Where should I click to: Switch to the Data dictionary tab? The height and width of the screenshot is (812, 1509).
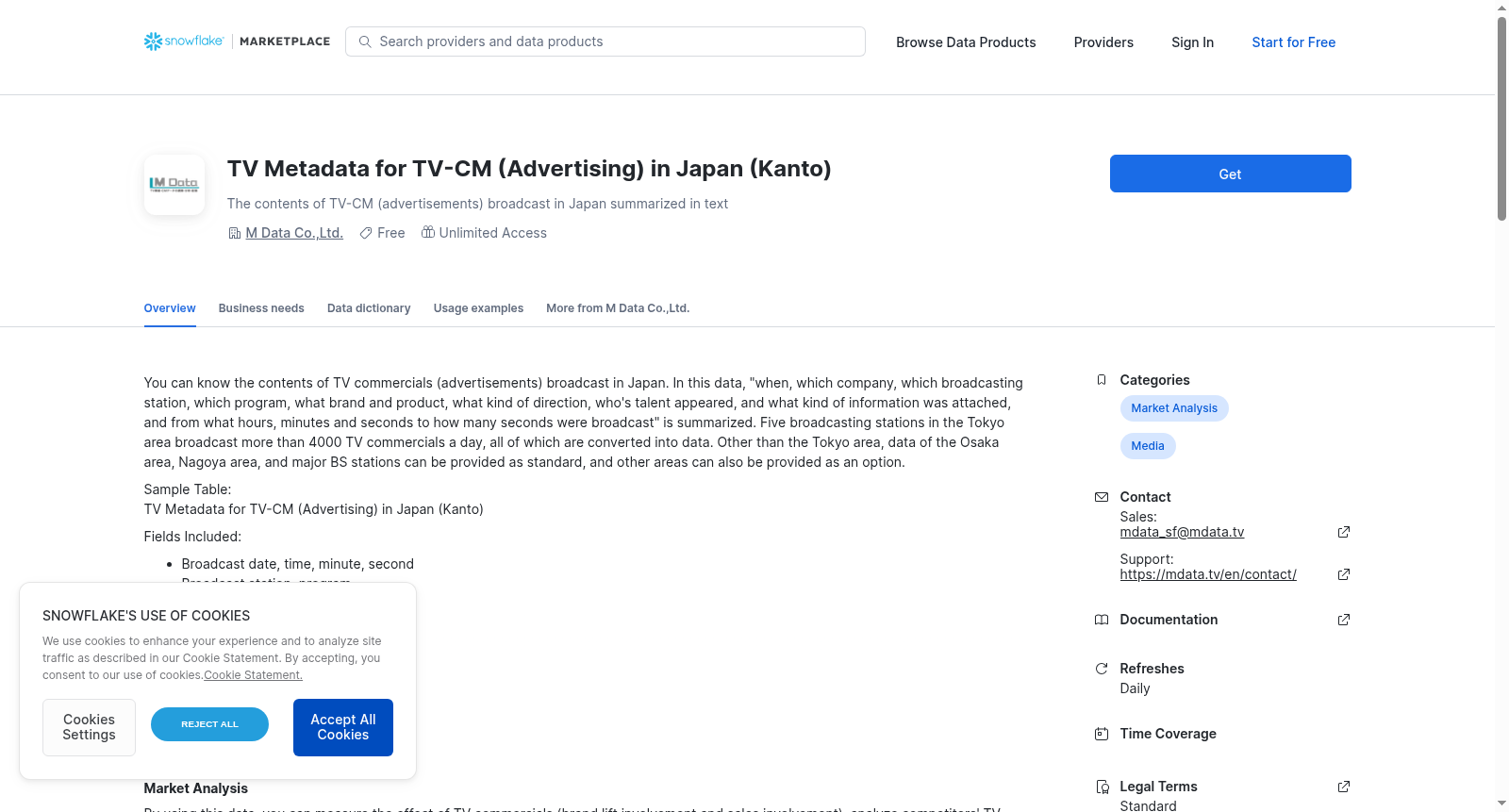[x=369, y=308]
